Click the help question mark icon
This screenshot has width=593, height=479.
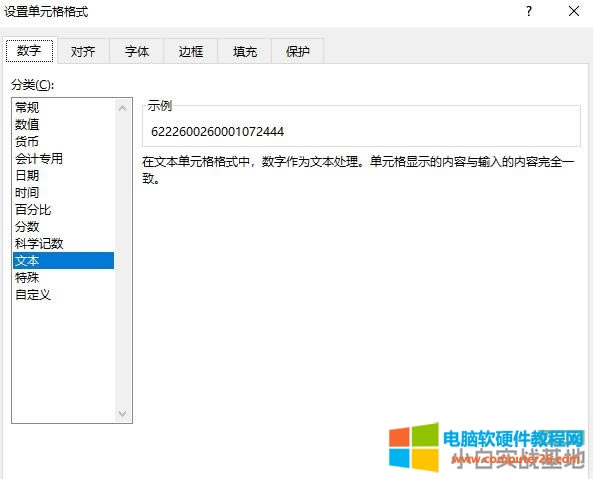coord(529,11)
